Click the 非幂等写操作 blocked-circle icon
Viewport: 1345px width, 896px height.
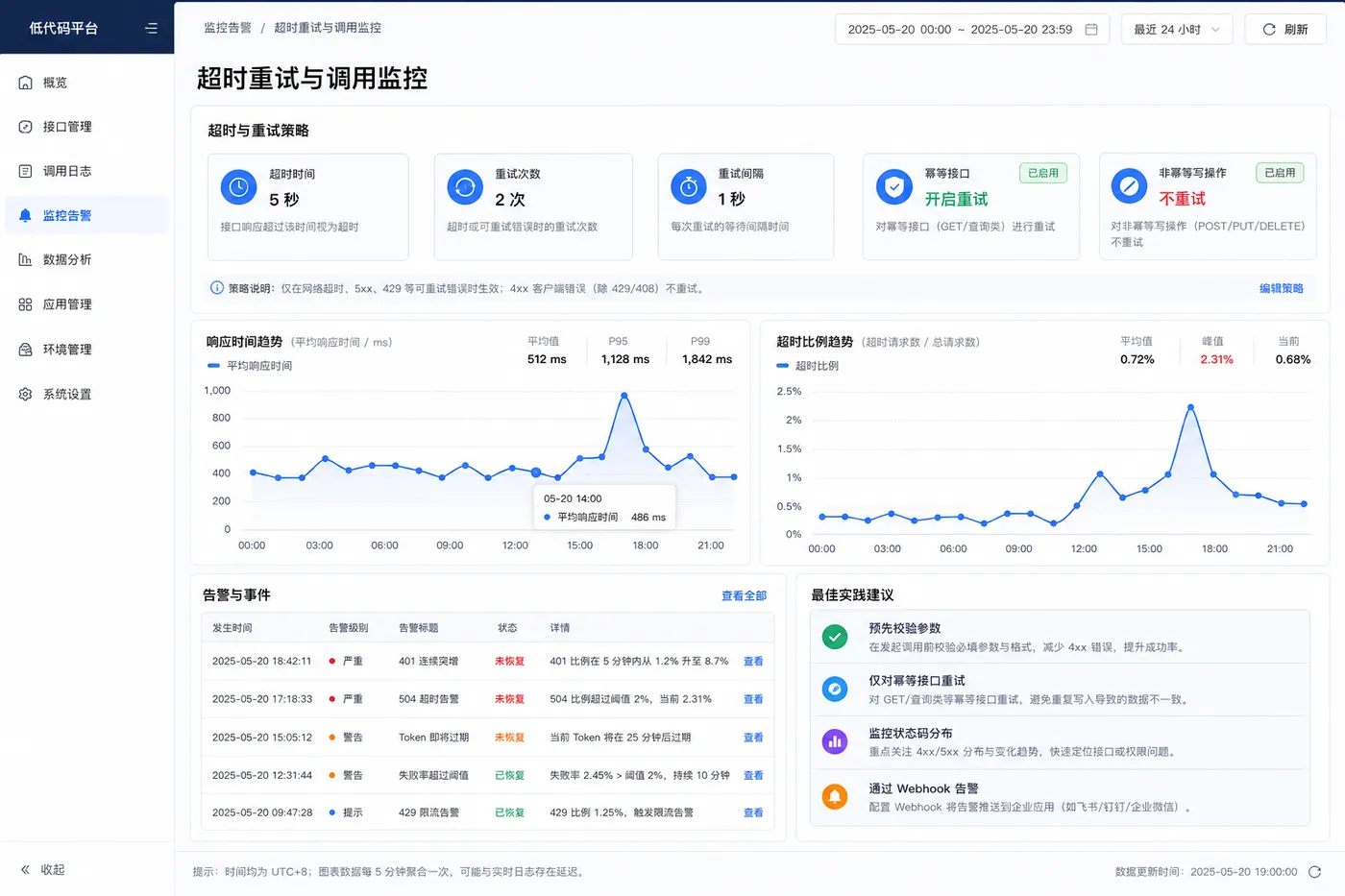[x=1129, y=185]
